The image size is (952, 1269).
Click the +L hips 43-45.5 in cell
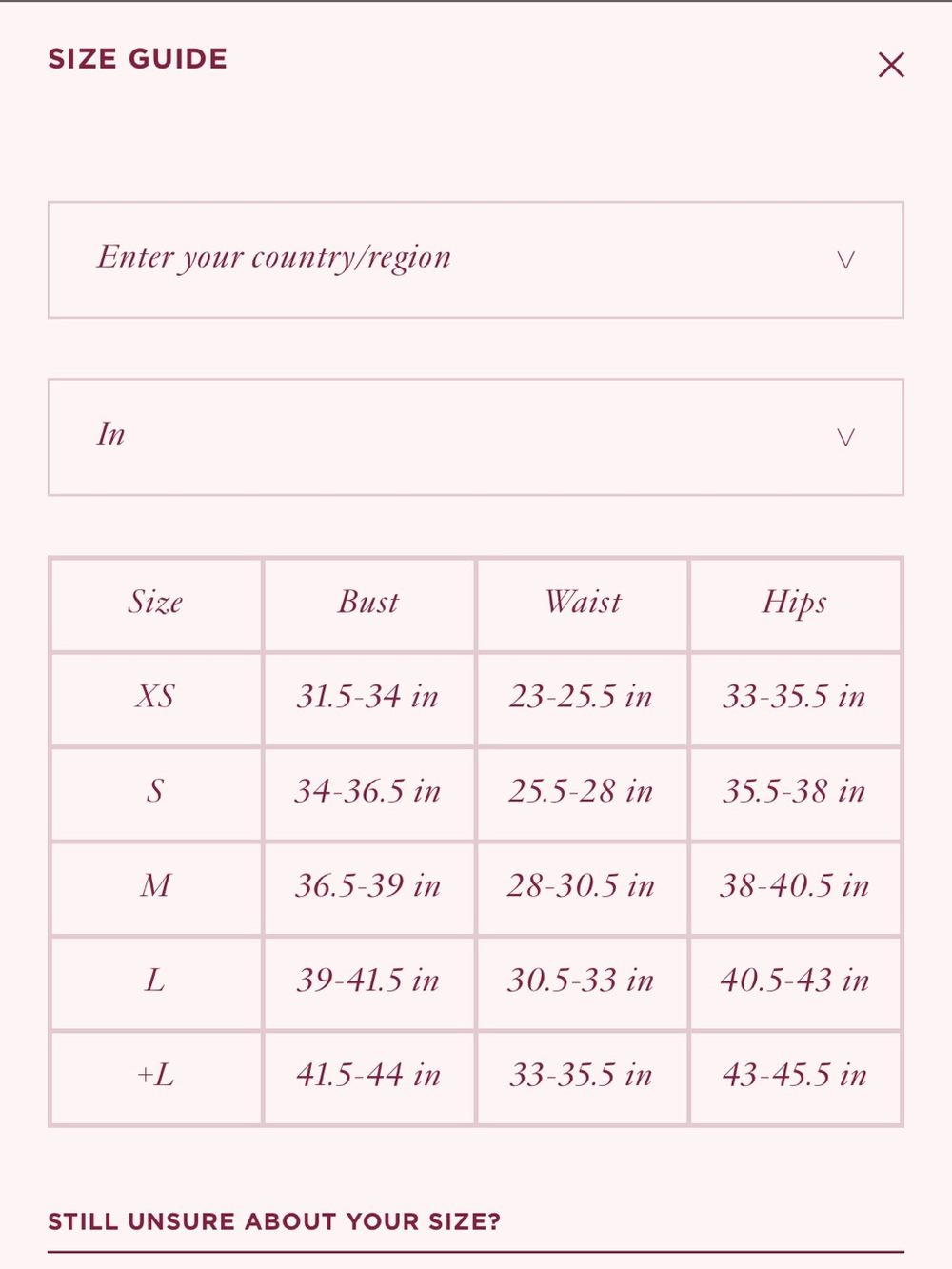(x=795, y=1078)
